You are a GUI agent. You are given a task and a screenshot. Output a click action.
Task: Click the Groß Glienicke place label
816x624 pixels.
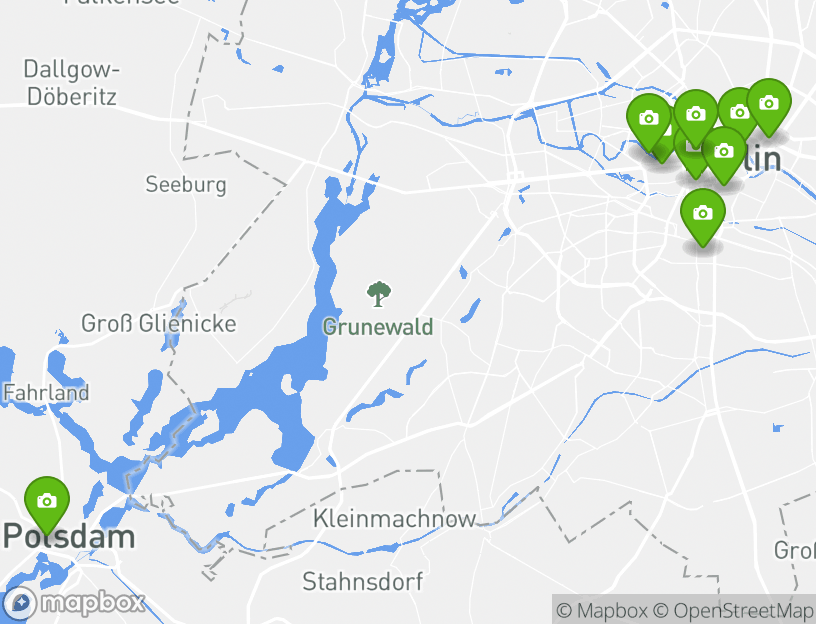click(x=159, y=324)
